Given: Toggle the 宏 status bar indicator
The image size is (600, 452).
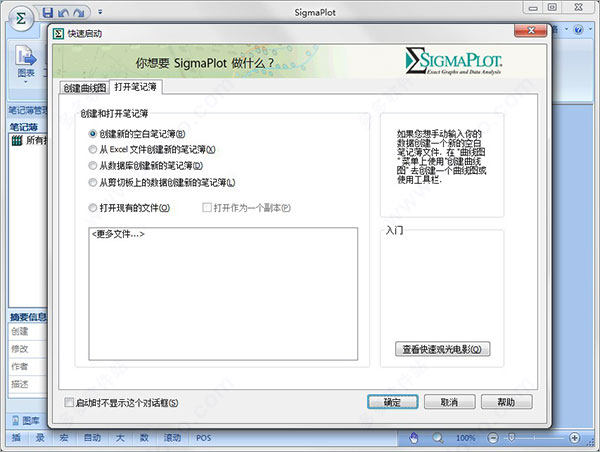Looking at the screenshot, I should (64, 438).
